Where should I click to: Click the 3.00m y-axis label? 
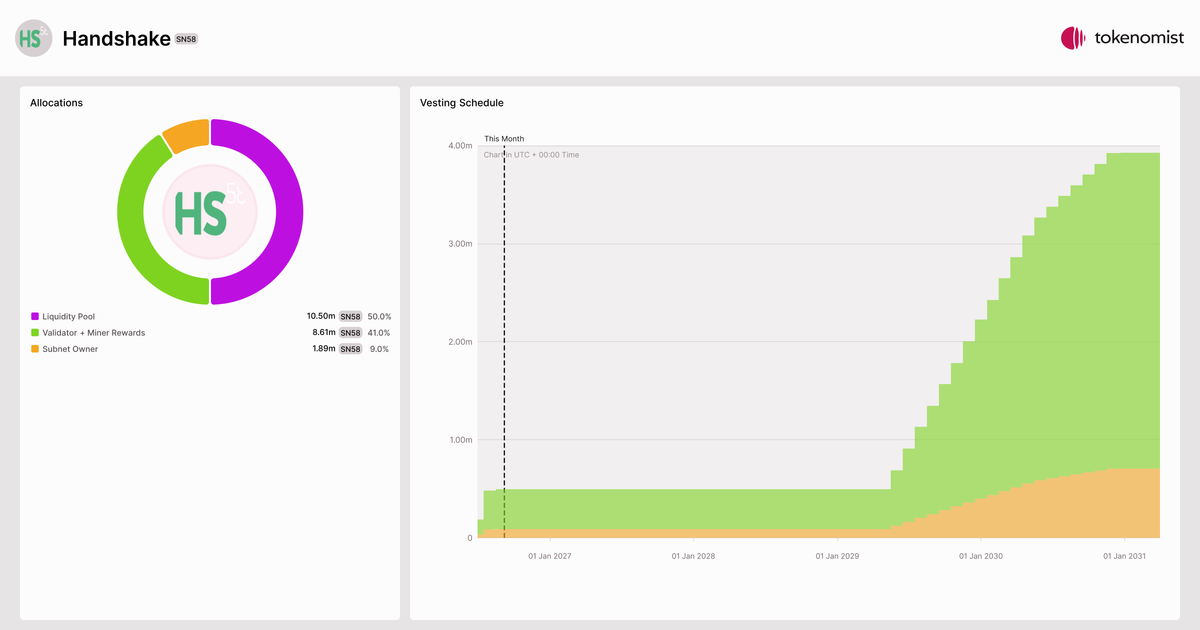tap(460, 244)
